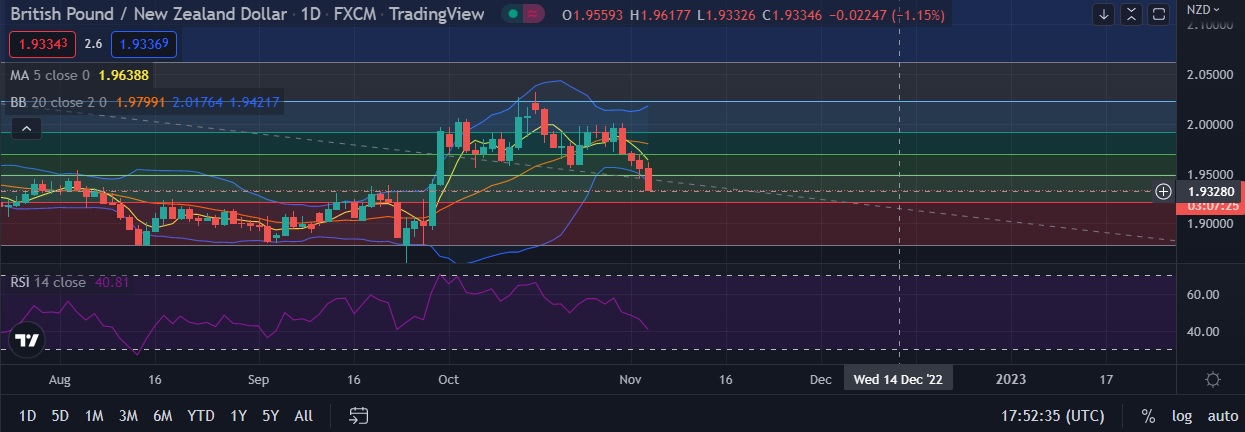The image size is (1245, 432).
Task: Click the Oct label on time axis
Action: (x=448, y=380)
